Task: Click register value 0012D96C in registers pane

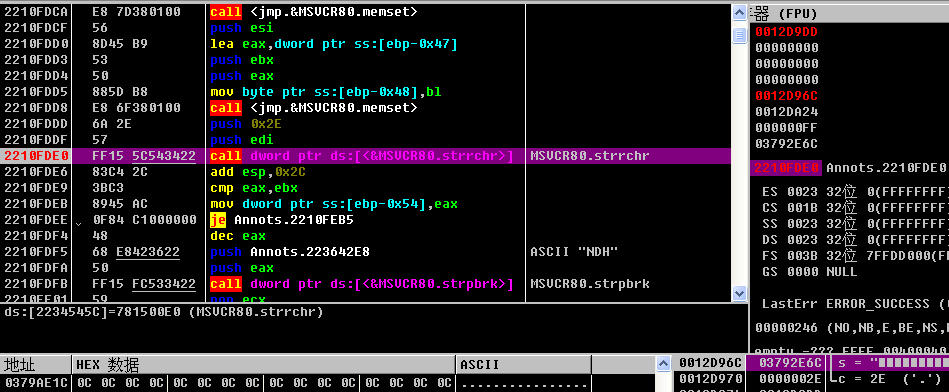Action: pyautogui.click(x=786, y=96)
